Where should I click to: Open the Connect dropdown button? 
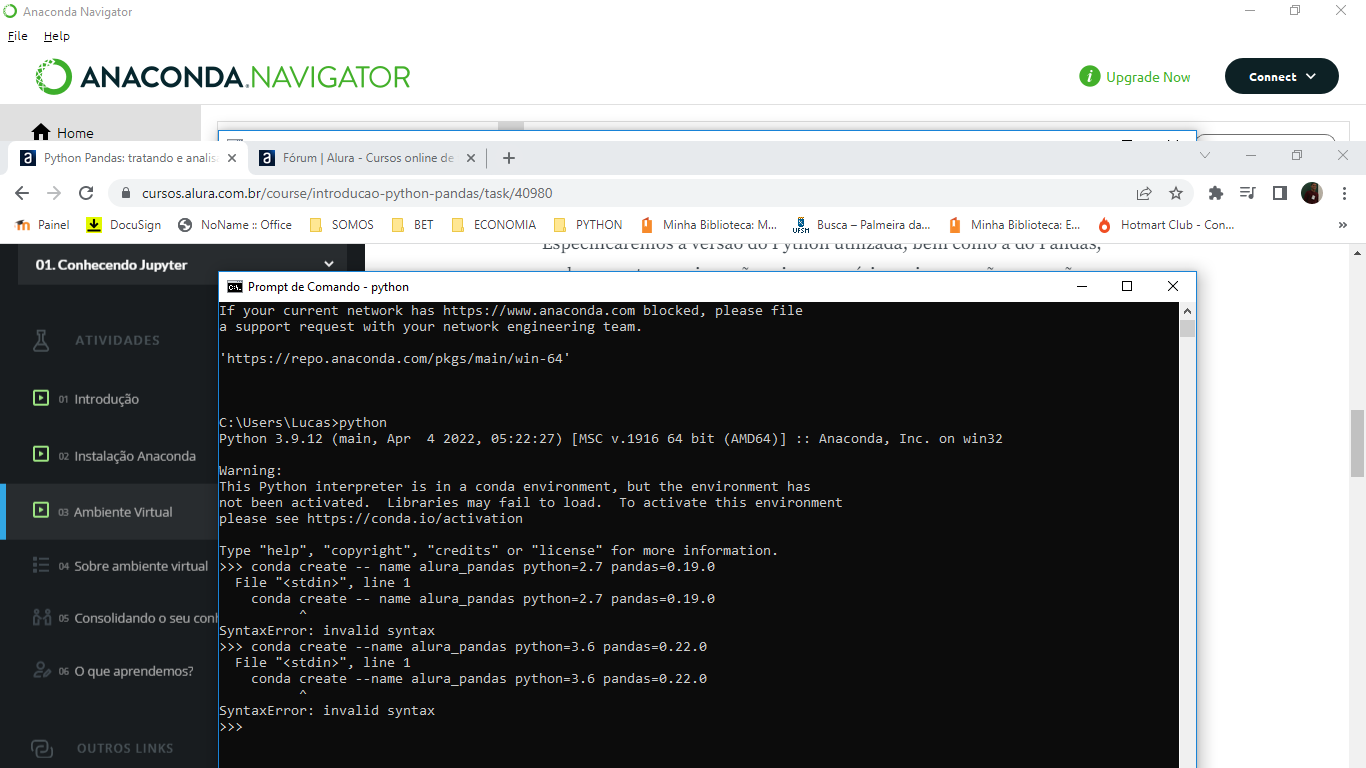[1281, 77]
